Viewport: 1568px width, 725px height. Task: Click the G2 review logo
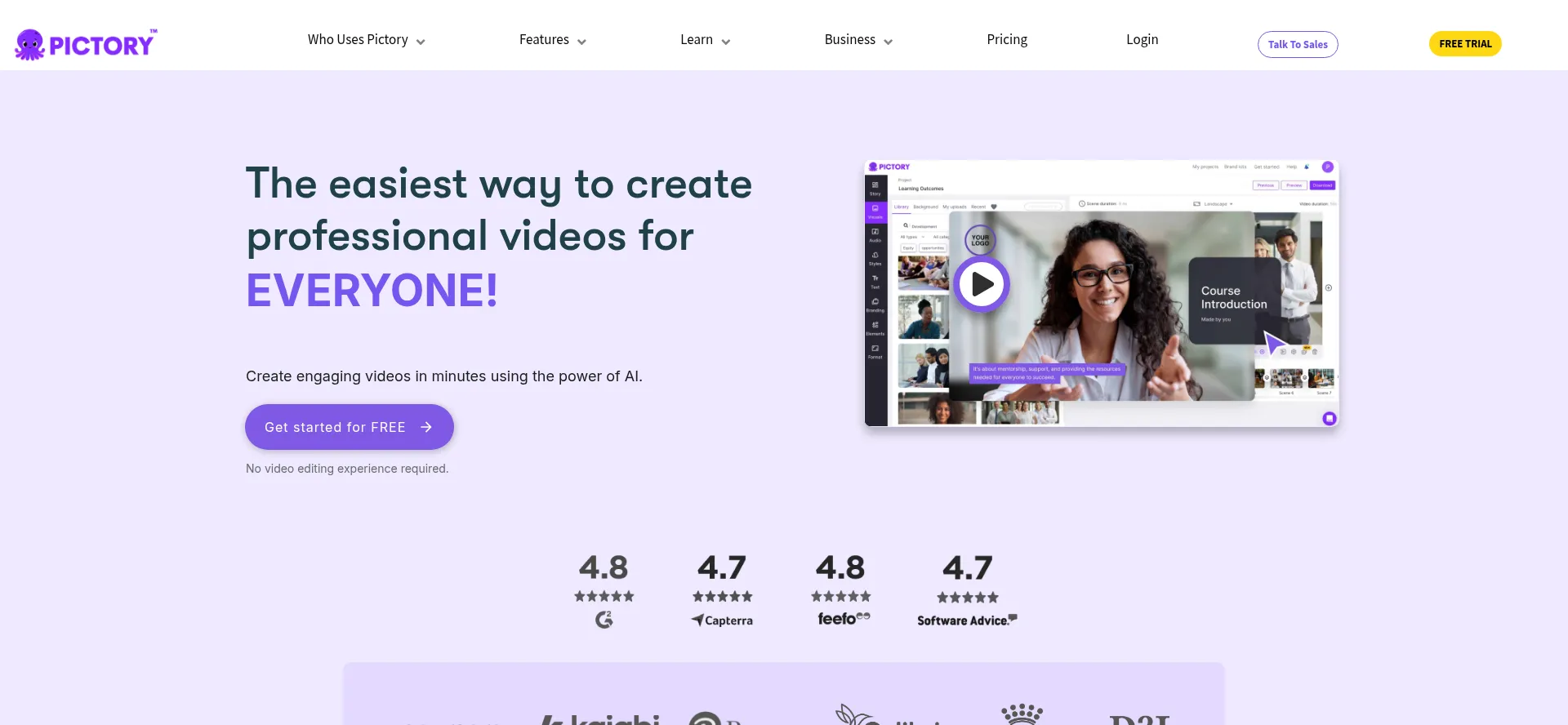tap(604, 620)
